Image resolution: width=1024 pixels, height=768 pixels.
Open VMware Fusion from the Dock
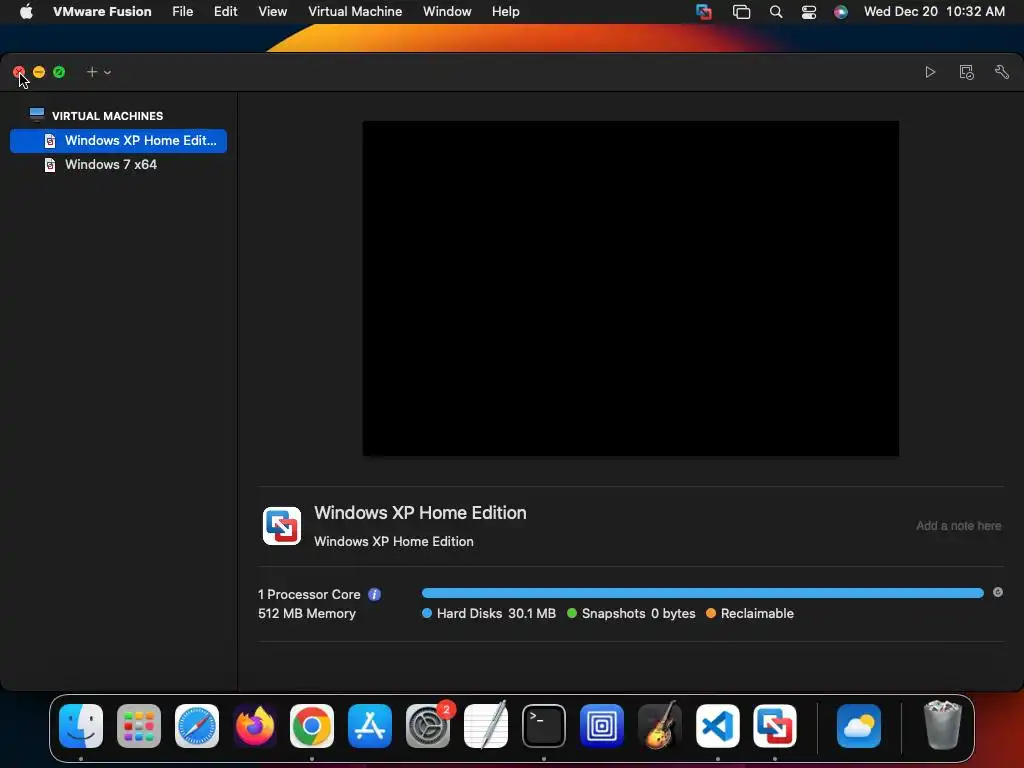tap(775, 726)
